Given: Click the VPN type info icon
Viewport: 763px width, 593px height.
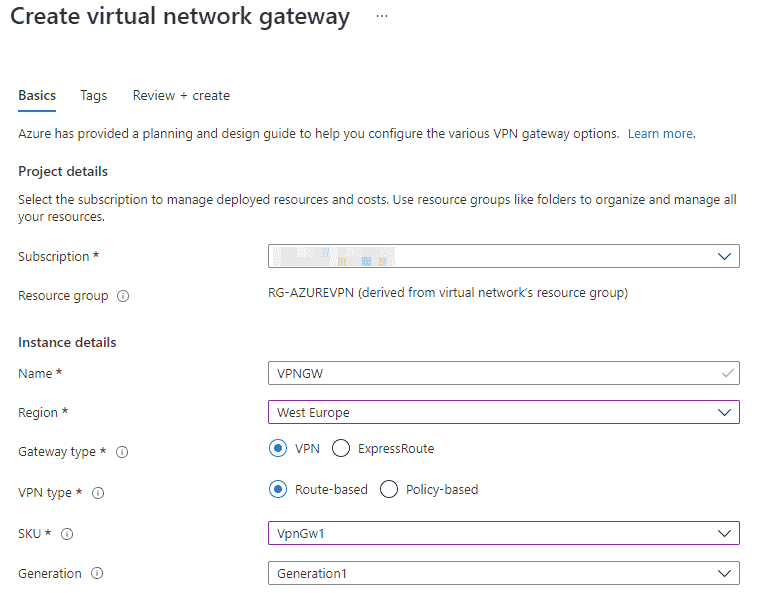Looking at the screenshot, I should (x=98, y=493).
